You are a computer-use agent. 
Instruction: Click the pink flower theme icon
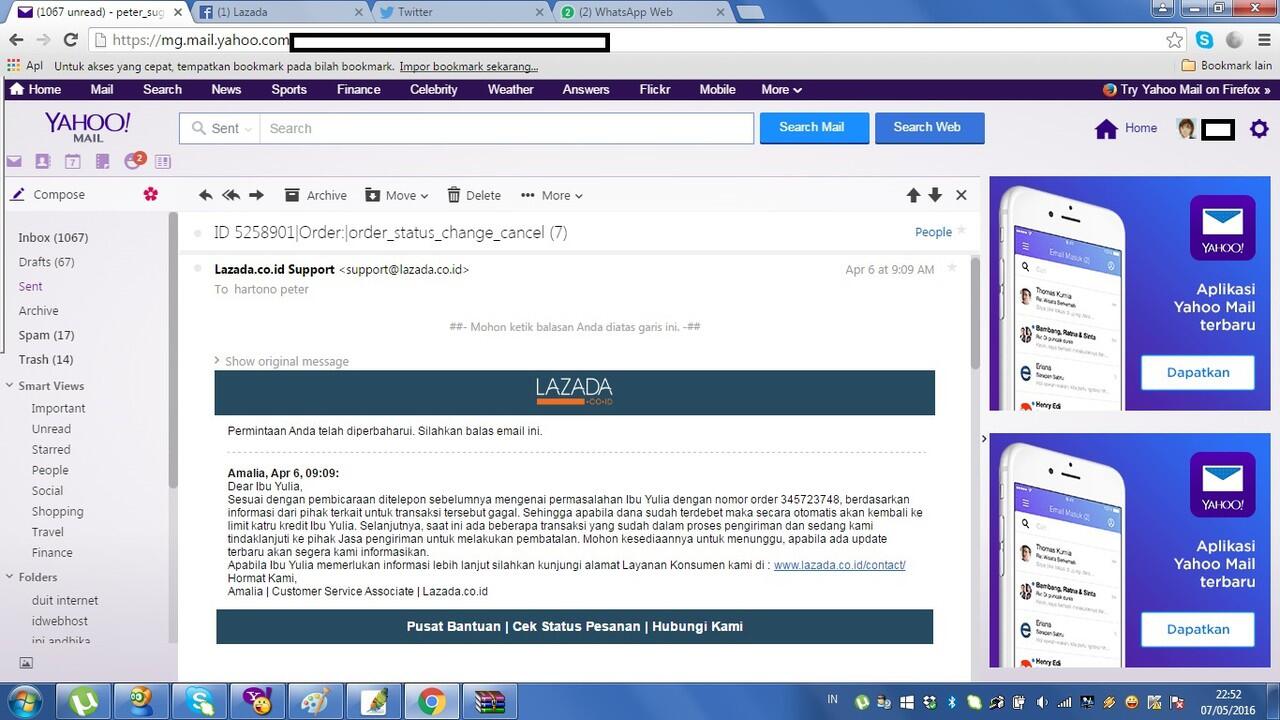tap(151, 194)
